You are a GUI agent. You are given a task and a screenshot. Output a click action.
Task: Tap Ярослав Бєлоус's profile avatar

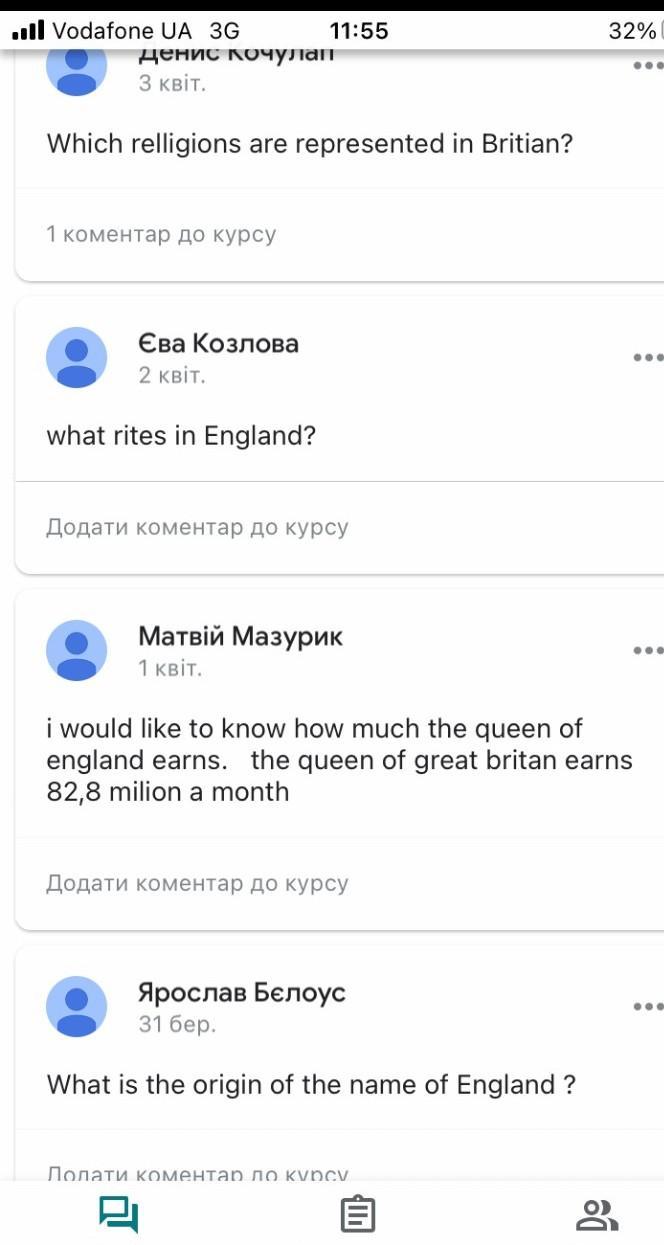point(77,1006)
